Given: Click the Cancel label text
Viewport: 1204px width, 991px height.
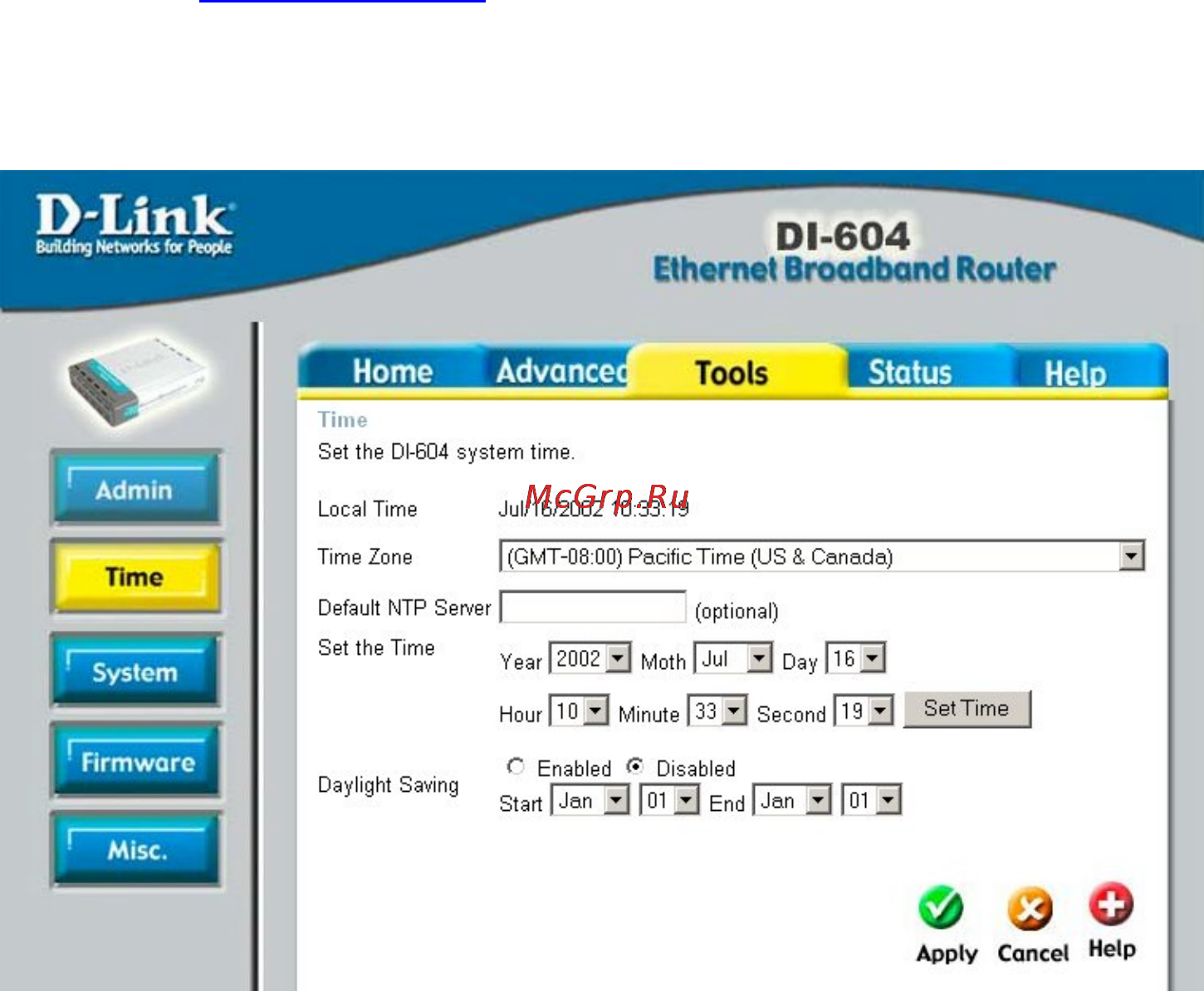Looking at the screenshot, I should click(1033, 953).
